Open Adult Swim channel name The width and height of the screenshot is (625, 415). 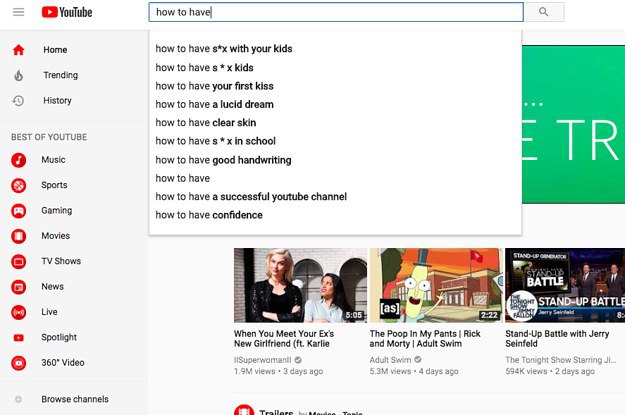coord(390,360)
